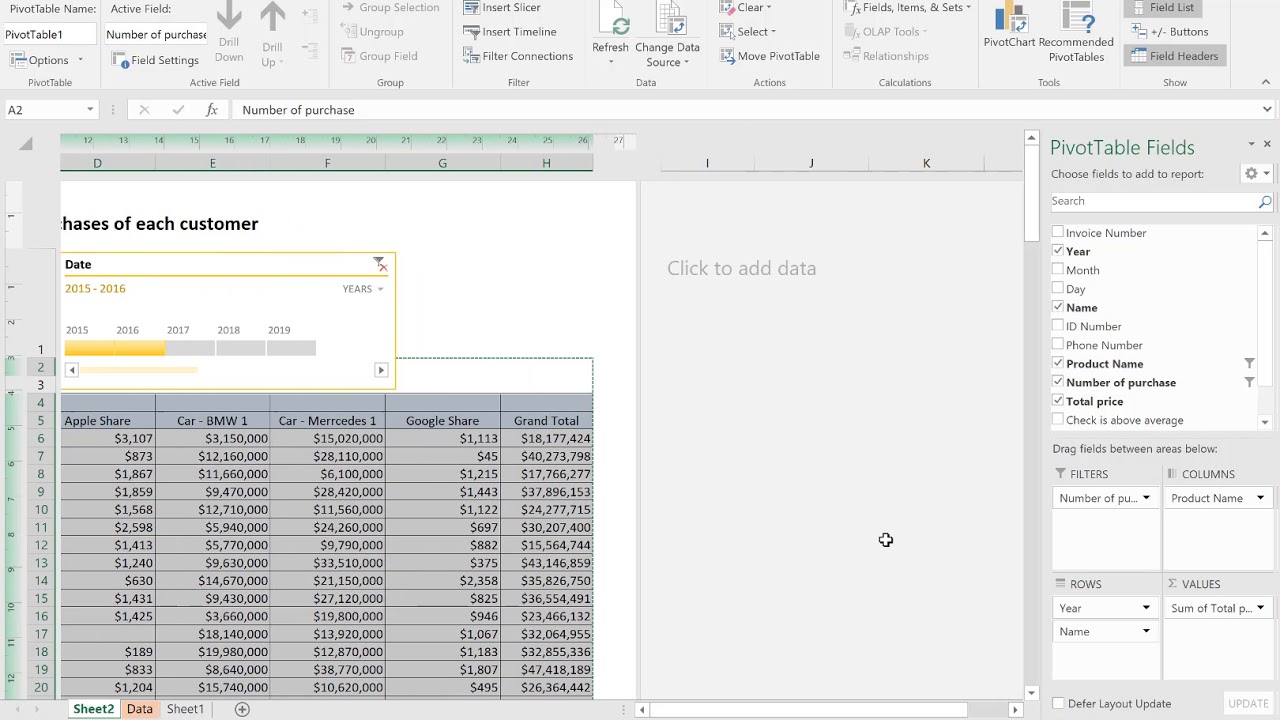Check the Month field checkbox

[1058, 270]
